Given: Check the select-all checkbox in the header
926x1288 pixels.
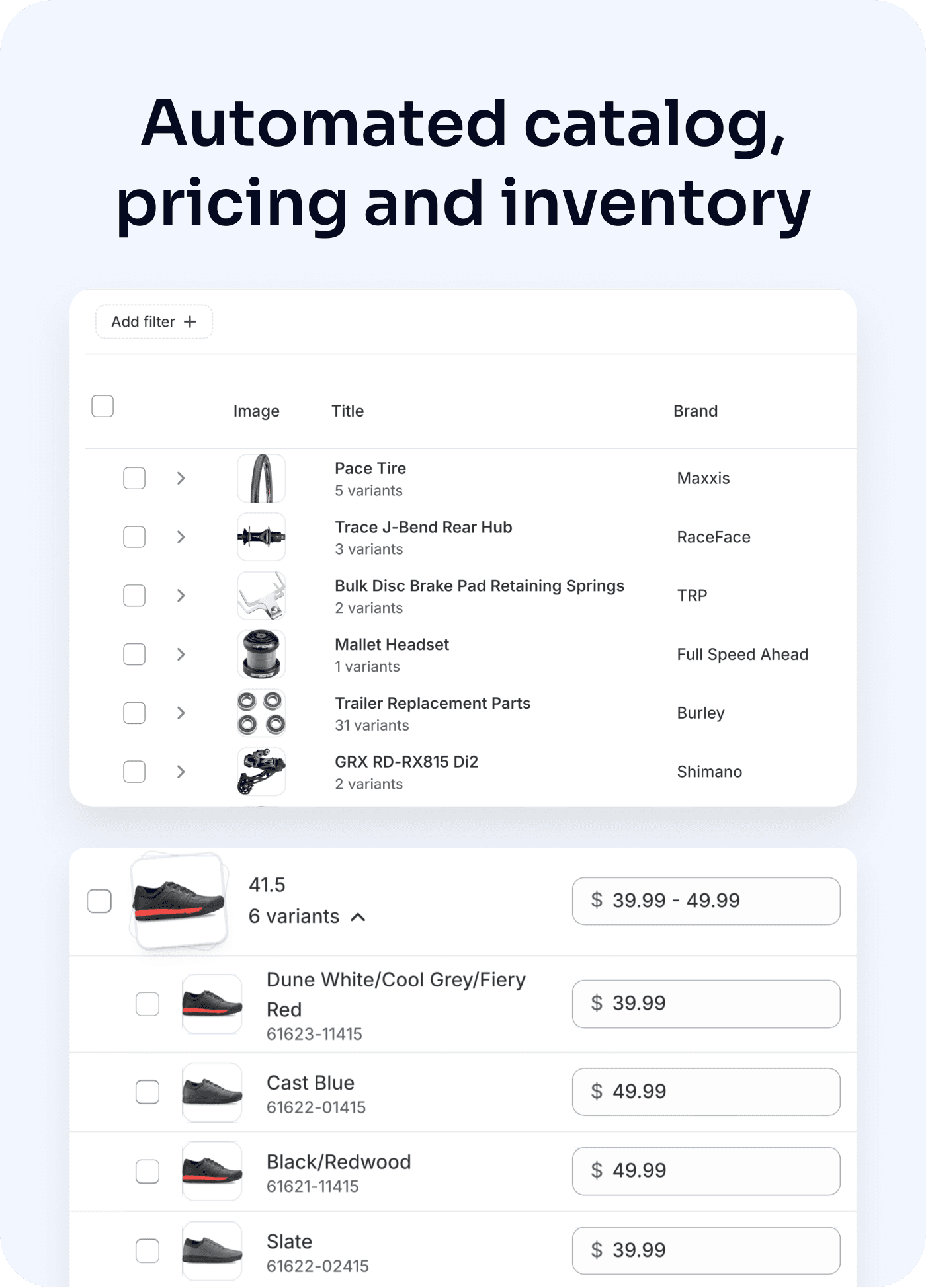Looking at the screenshot, I should click(x=102, y=406).
